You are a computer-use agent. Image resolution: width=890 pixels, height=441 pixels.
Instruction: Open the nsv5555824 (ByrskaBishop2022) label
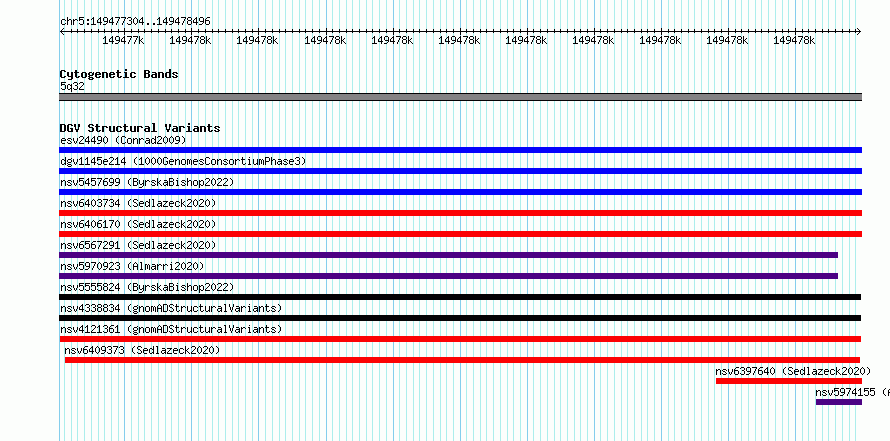coord(147,287)
